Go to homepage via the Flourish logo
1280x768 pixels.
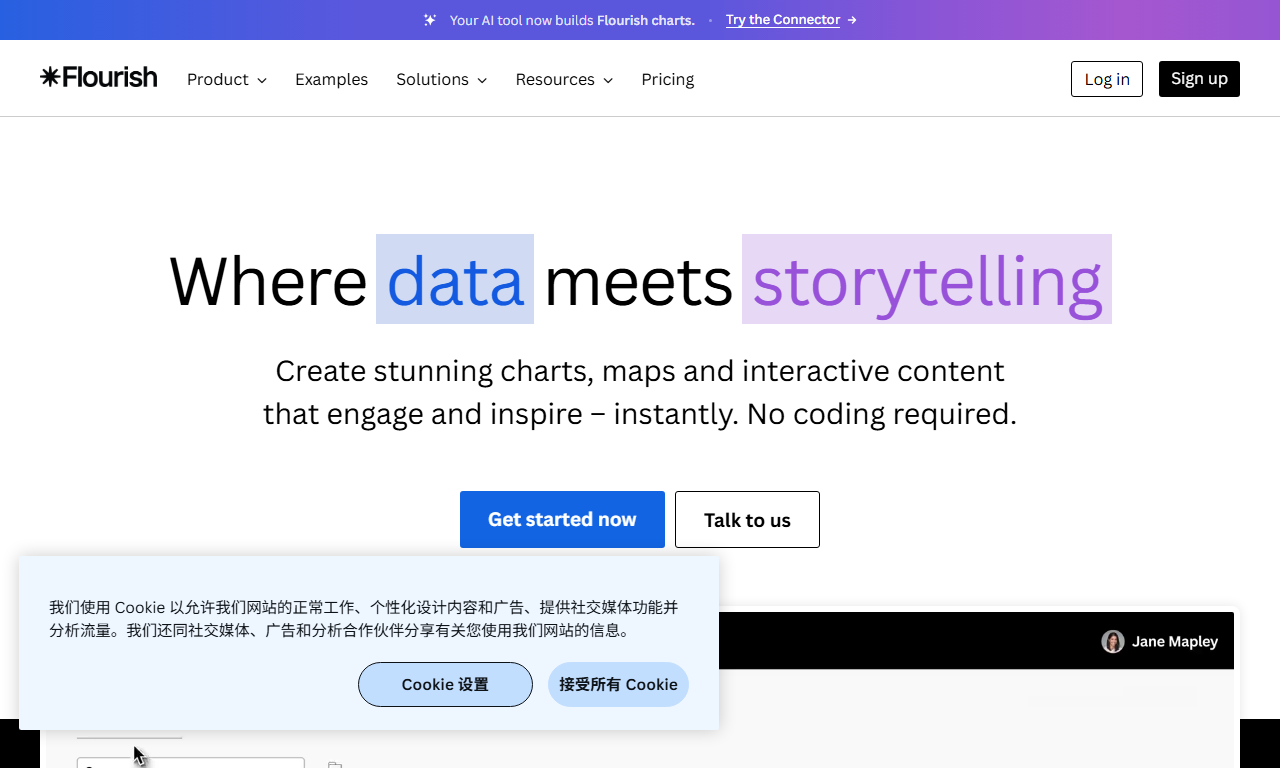[x=99, y=77]
